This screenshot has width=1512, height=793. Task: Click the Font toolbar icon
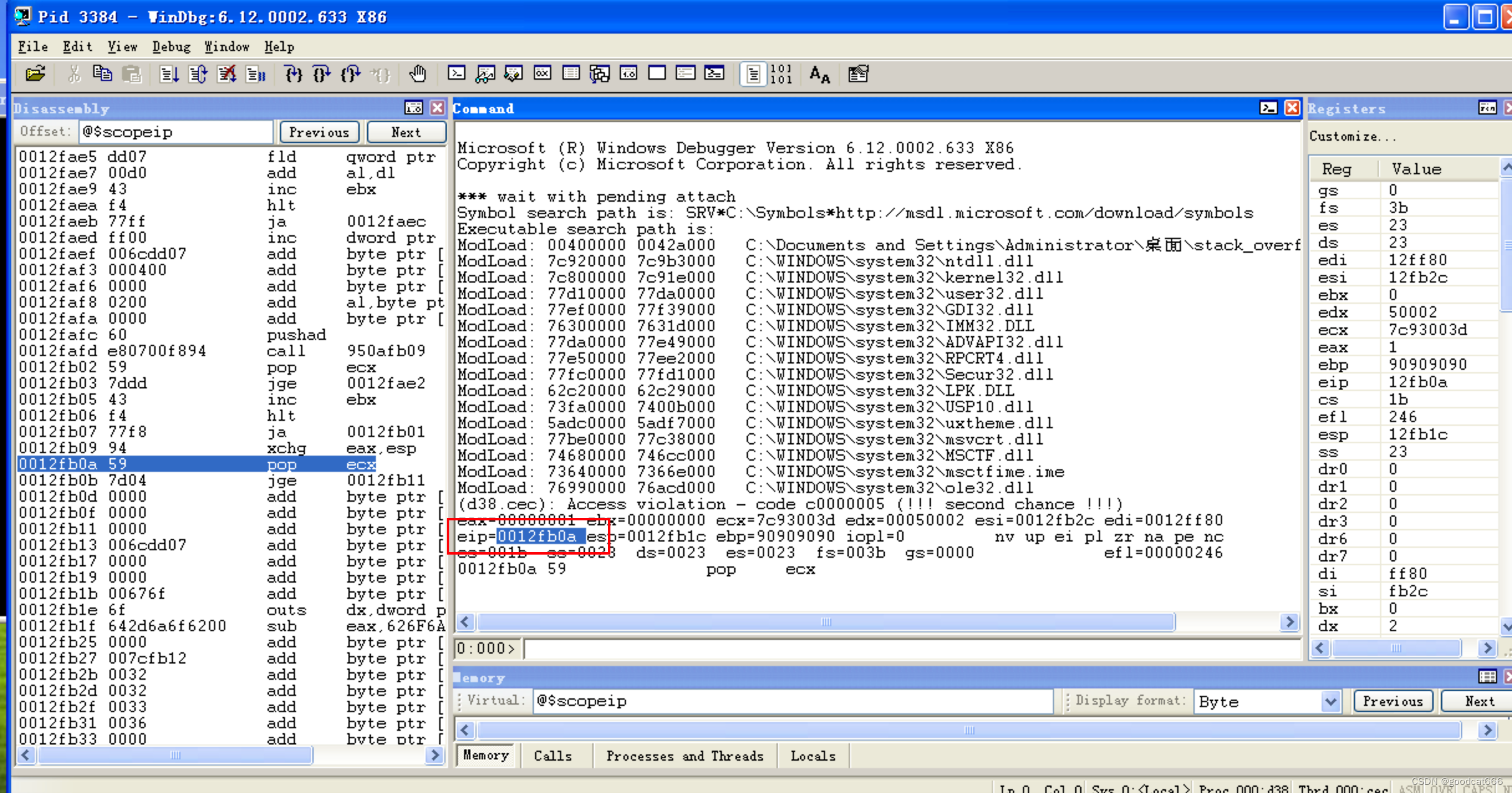click(x=819, y=75)
